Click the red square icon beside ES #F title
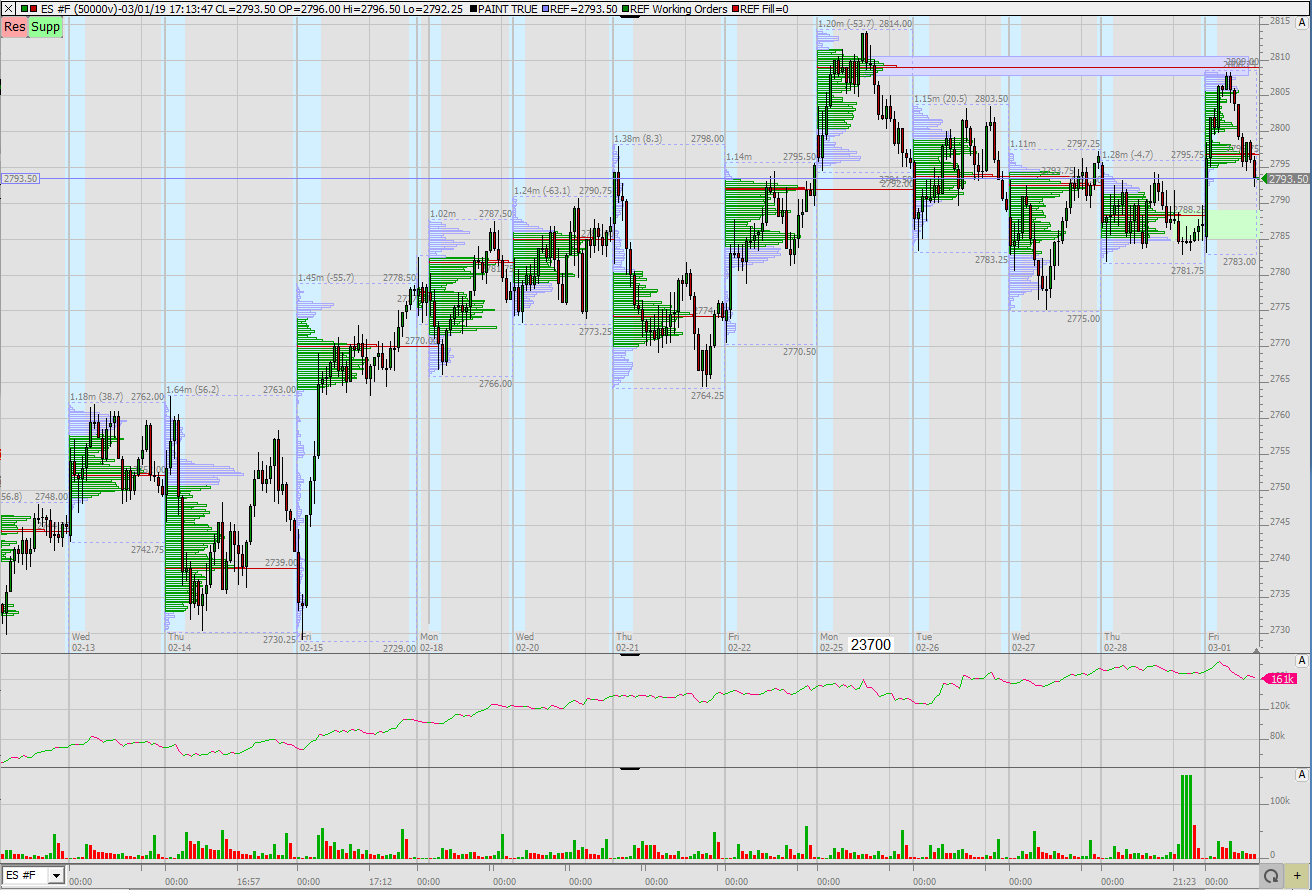 [33, 9]
